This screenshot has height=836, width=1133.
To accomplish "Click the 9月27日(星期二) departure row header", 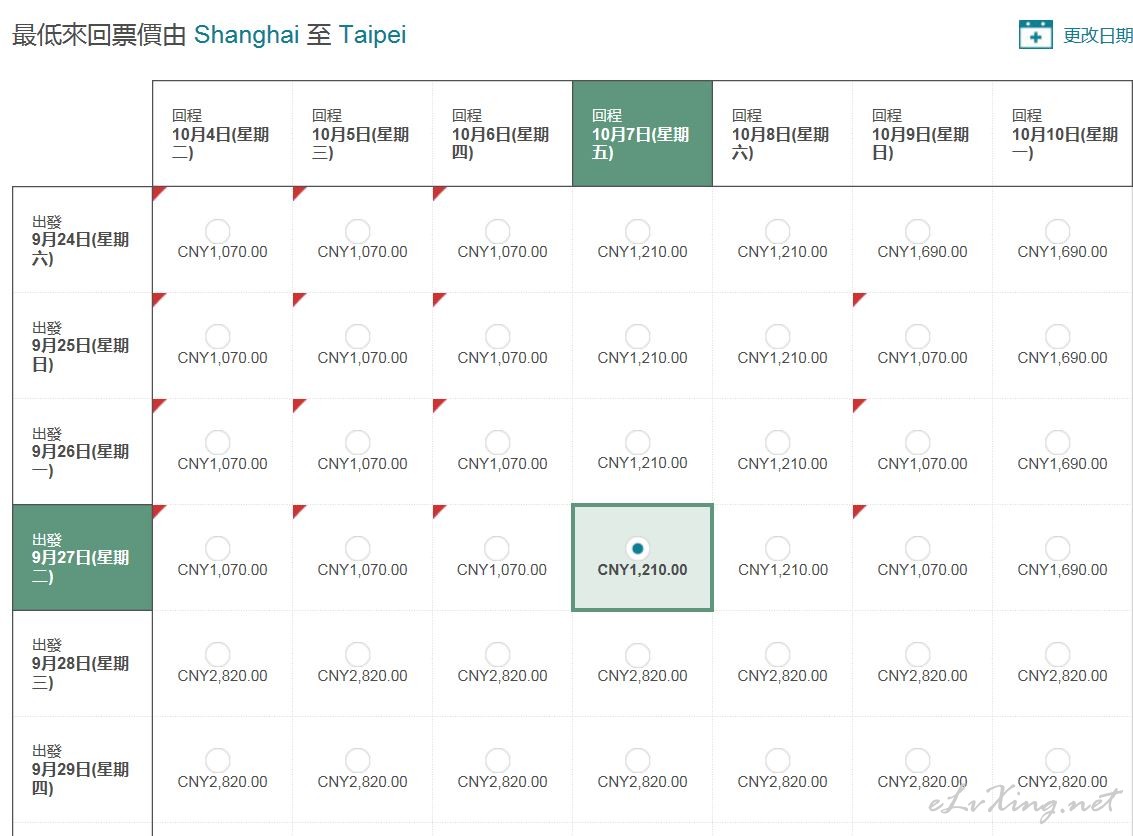I will [x=82, y=557].
